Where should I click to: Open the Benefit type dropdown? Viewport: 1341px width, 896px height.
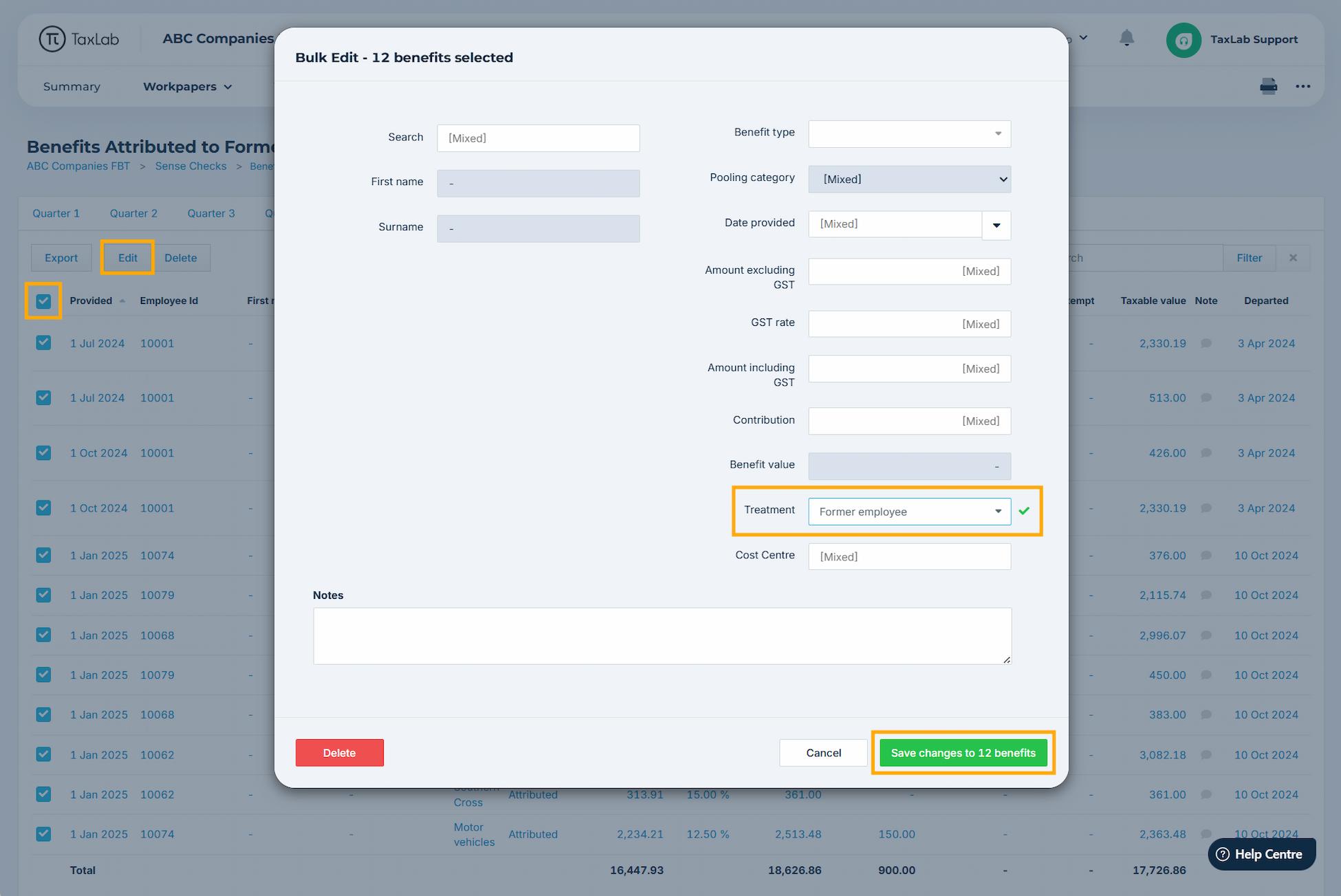[909, 134]
